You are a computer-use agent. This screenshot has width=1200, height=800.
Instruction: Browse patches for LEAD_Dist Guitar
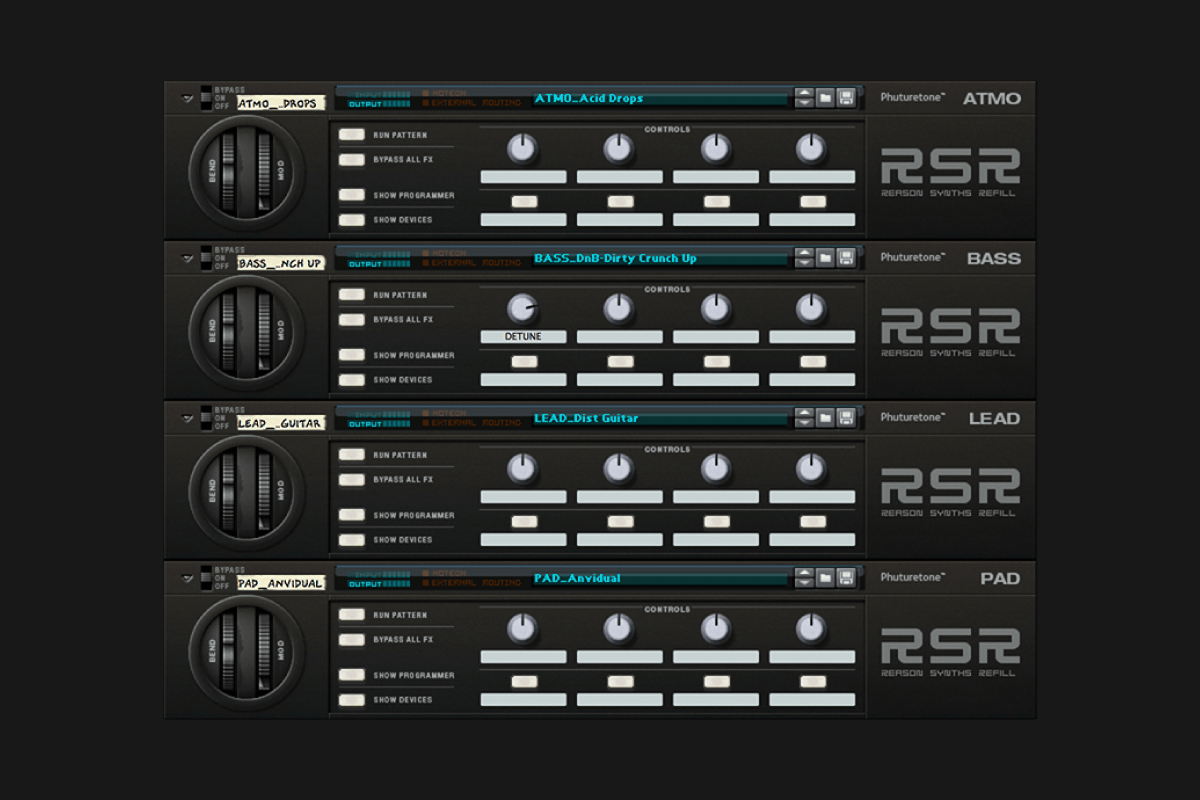tap(825, 418)
